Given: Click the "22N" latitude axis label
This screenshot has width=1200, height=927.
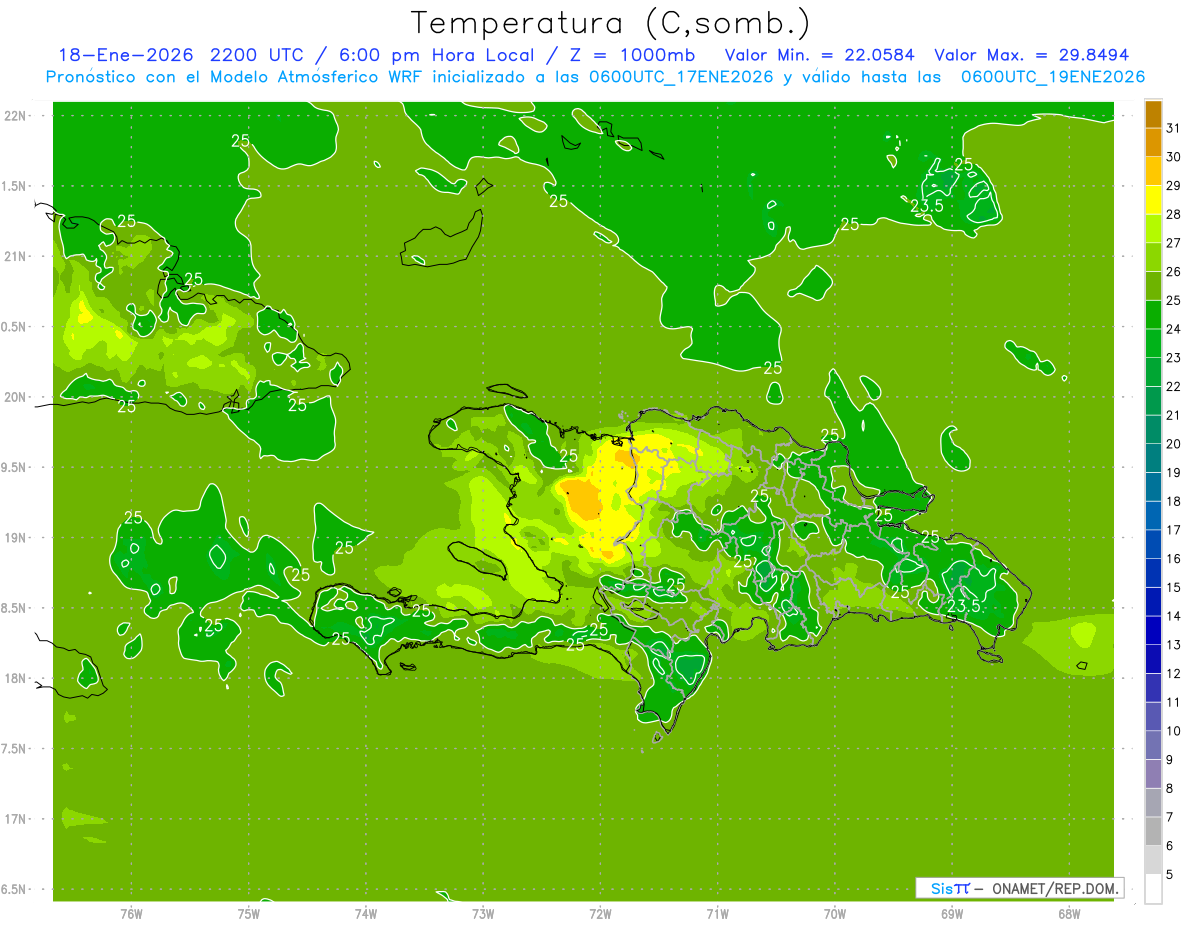Looking at the screenshot, I should coord(16,116).
